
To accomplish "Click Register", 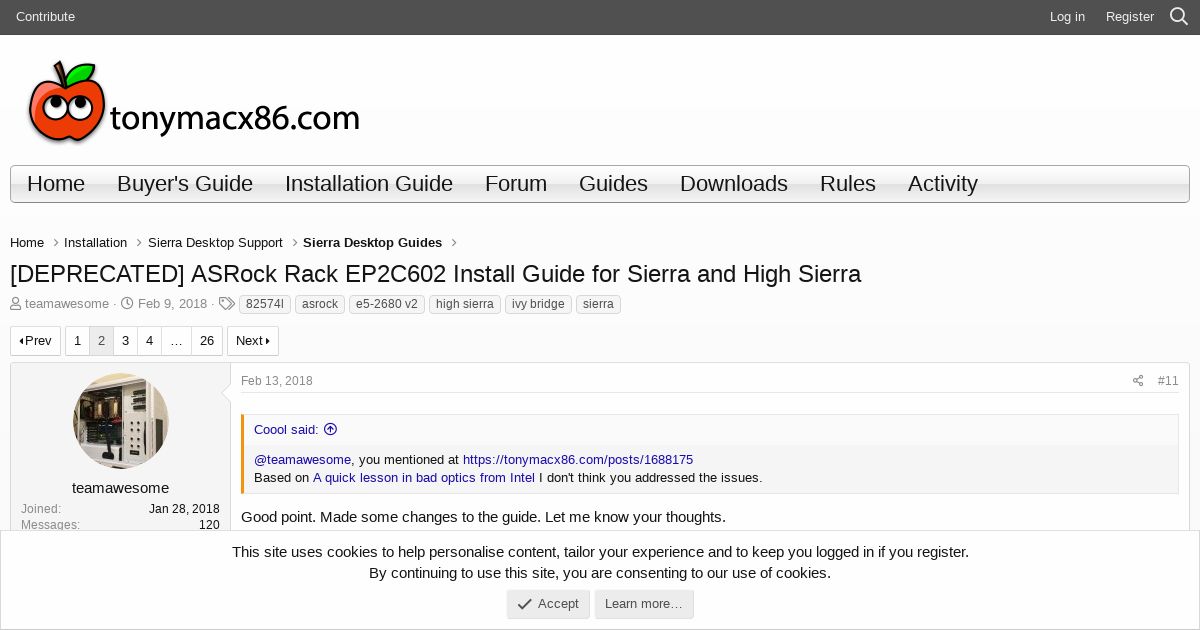I will coord(1130,17).
